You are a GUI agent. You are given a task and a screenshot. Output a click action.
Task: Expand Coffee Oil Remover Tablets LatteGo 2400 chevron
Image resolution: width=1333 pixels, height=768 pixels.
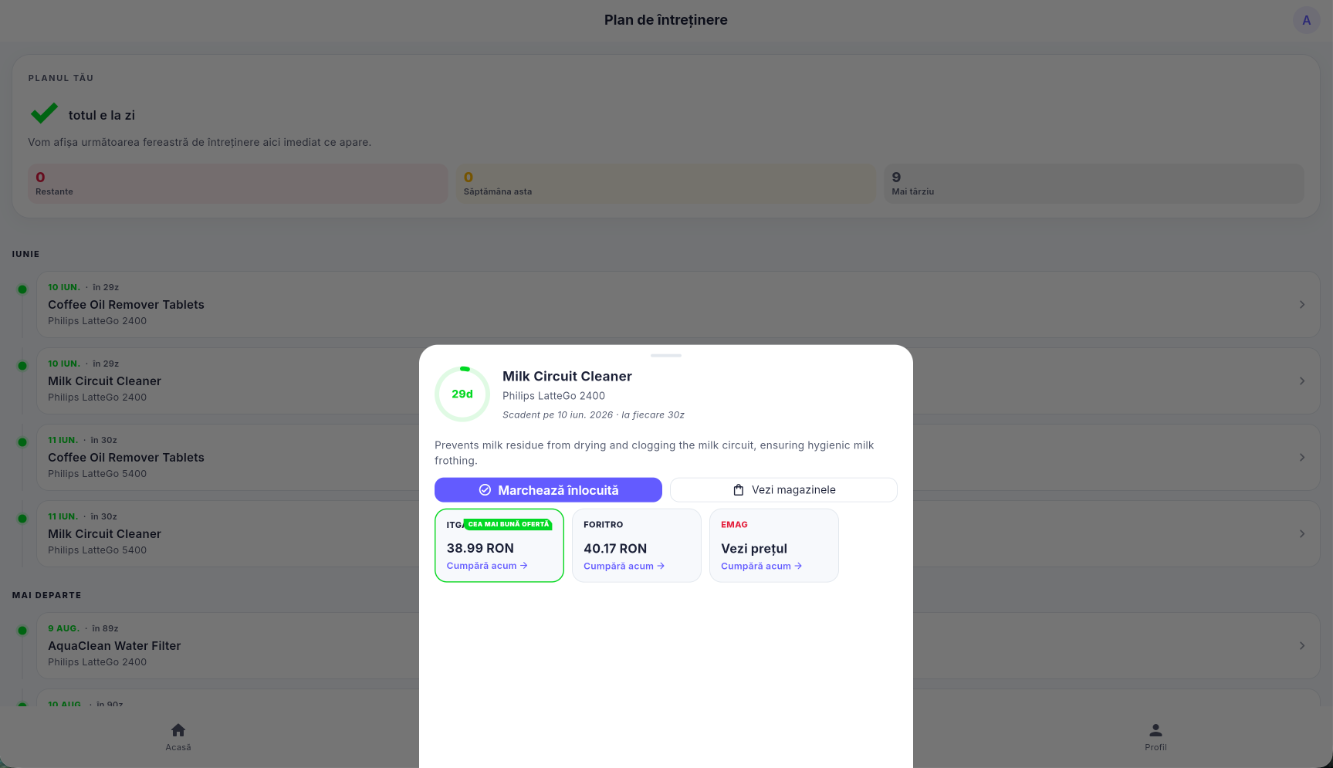(1302, 304)
